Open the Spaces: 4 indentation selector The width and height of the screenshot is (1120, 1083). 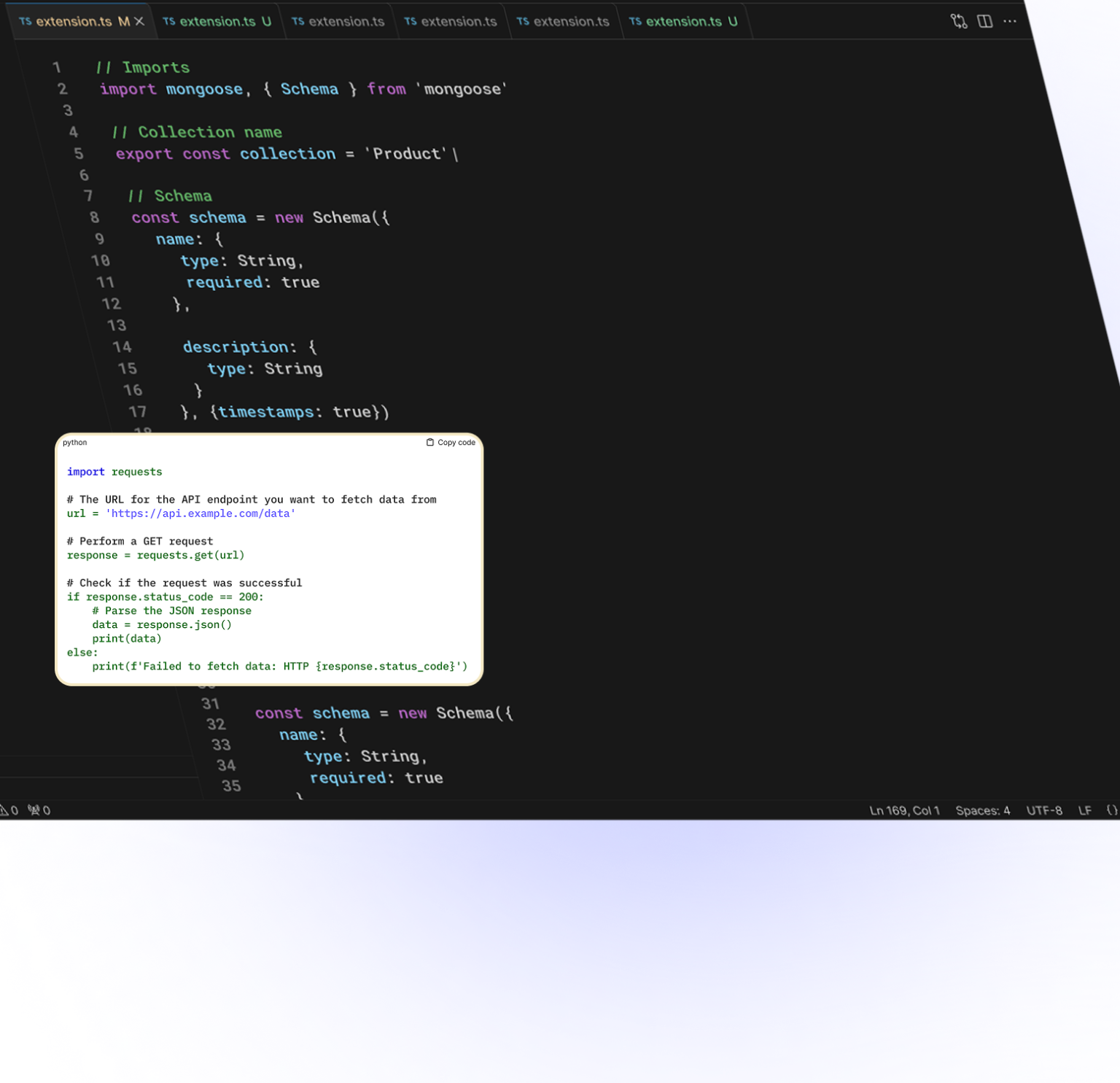click(982, 810)
